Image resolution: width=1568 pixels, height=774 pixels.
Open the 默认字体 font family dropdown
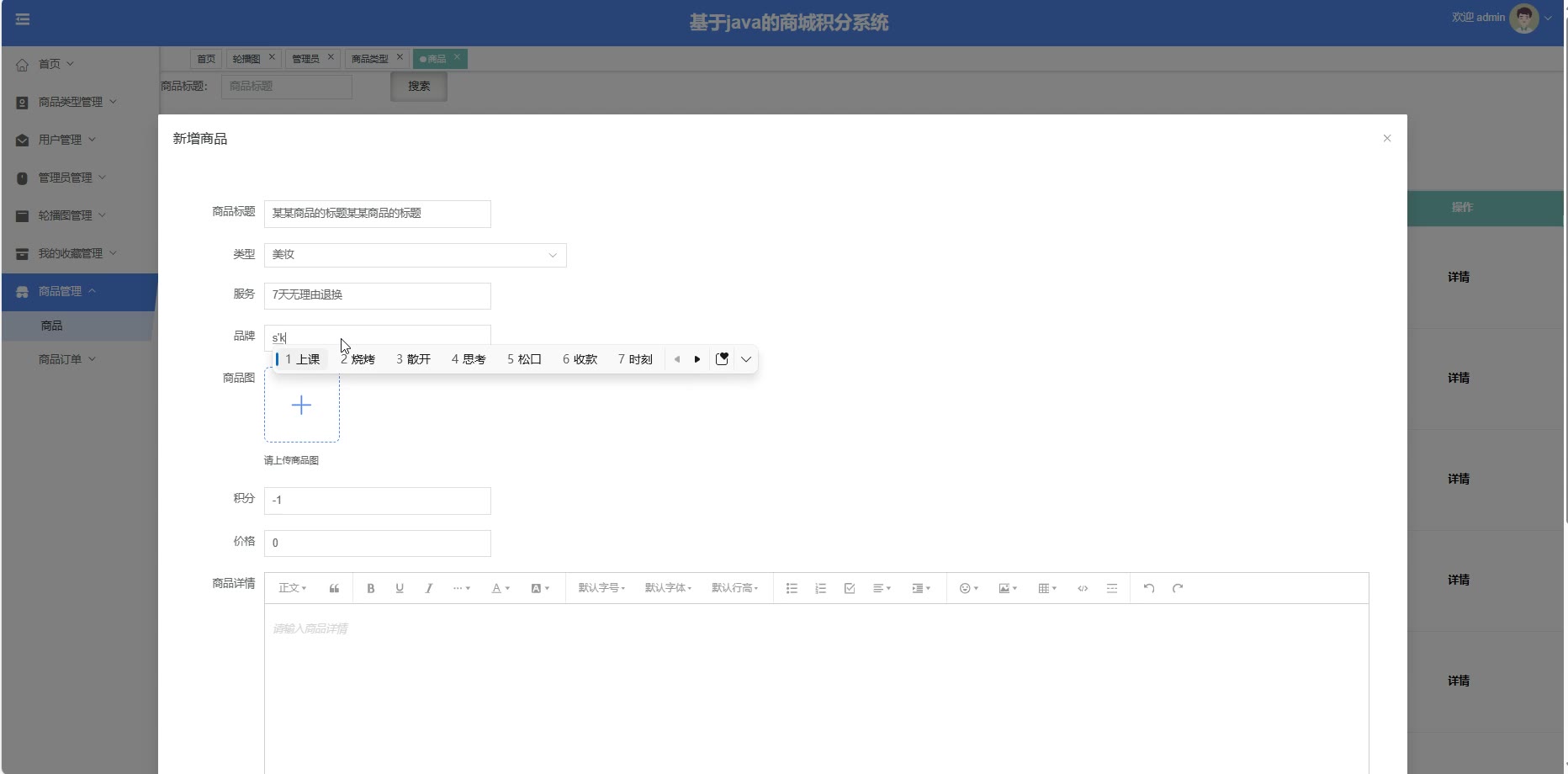coord(668,588)
